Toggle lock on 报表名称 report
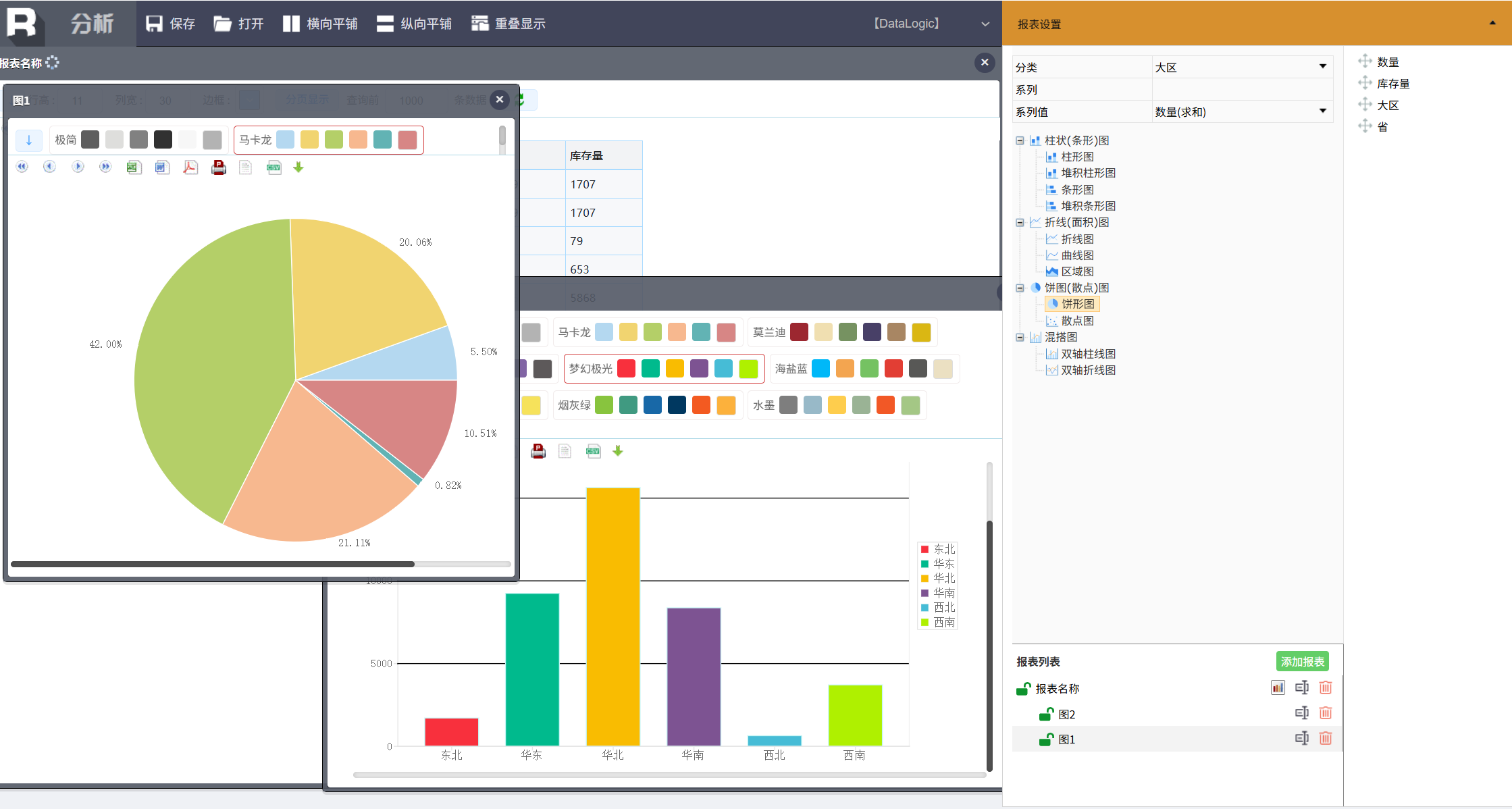The image size is (1512, 809). pyautogui.click(x=1023, y=689)
